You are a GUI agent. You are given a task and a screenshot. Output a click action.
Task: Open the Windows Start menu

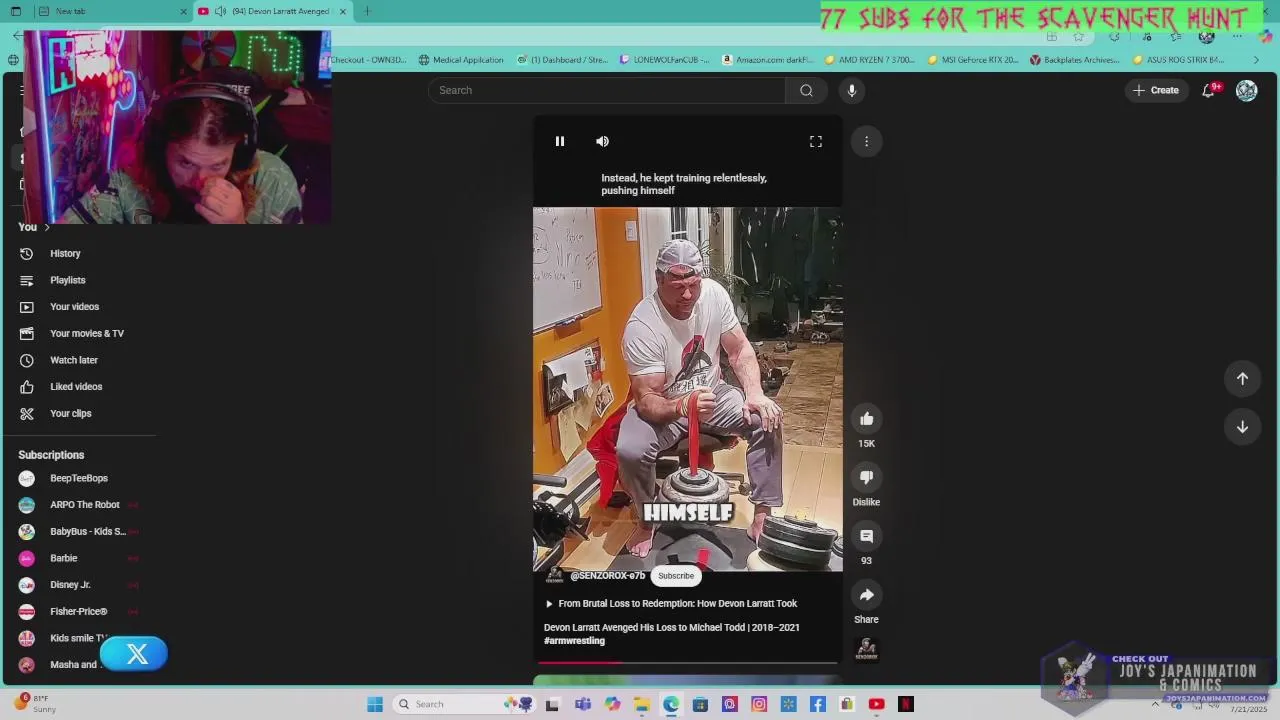point(375,704)
